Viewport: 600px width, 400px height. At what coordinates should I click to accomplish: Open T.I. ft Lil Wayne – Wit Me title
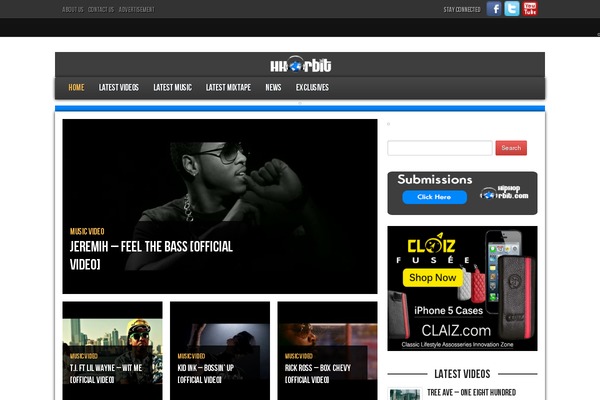[106, 374]
